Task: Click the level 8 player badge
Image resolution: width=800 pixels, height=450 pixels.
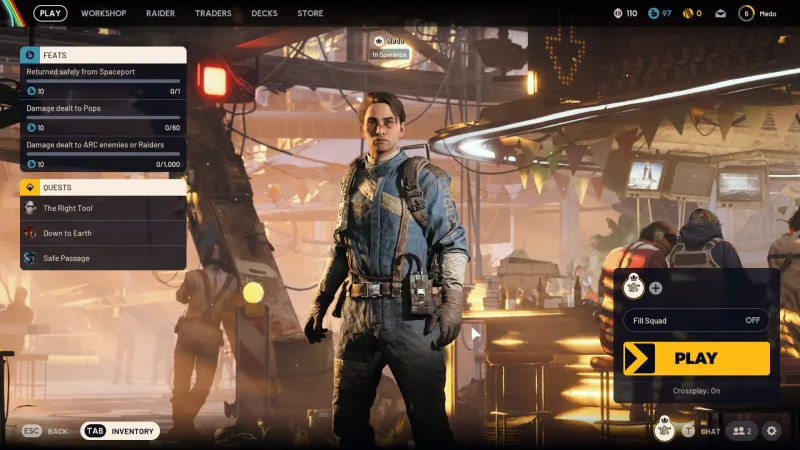Action: coord(746,13)
